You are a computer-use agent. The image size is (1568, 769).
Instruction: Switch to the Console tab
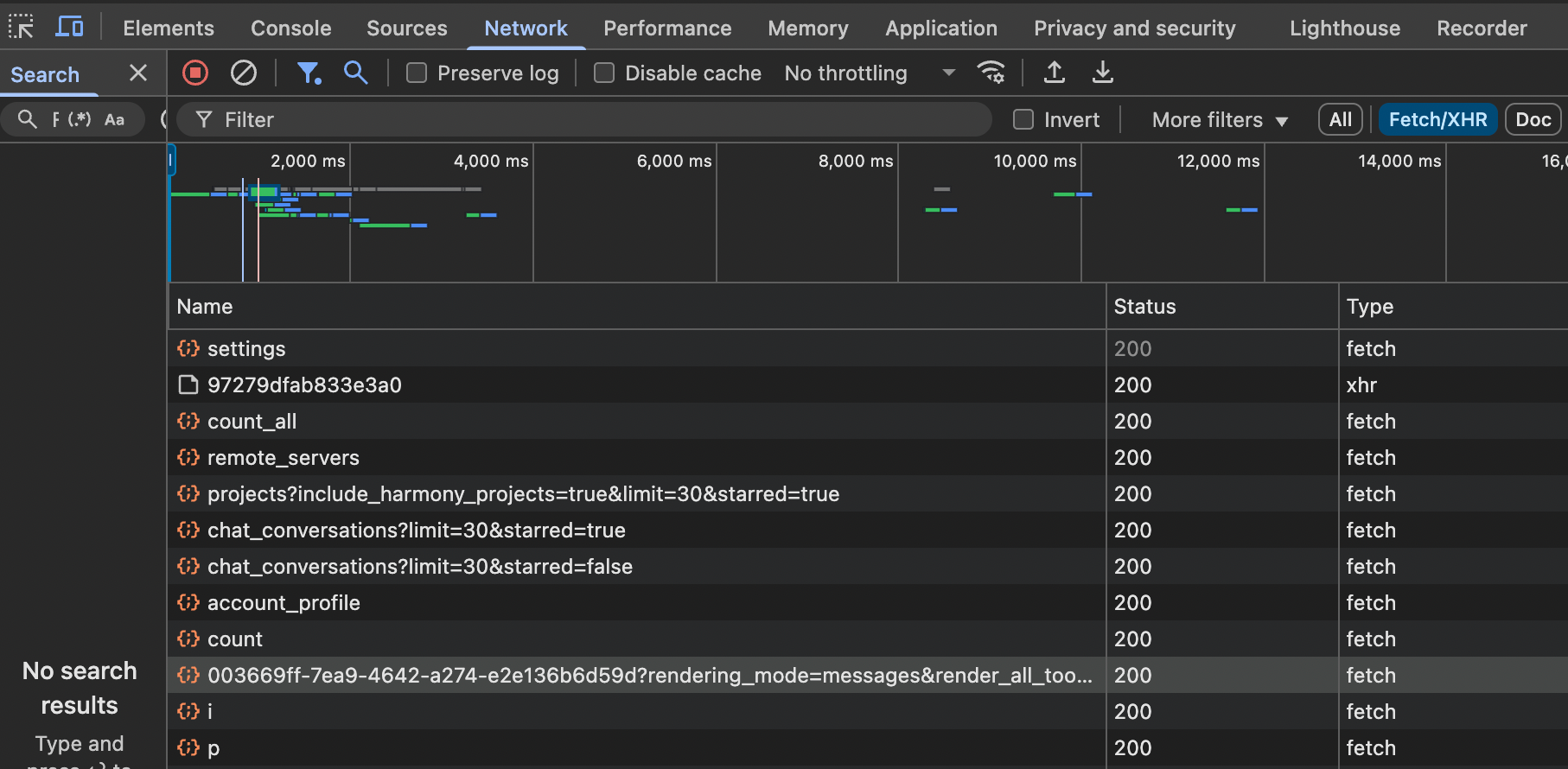point(291,28)
